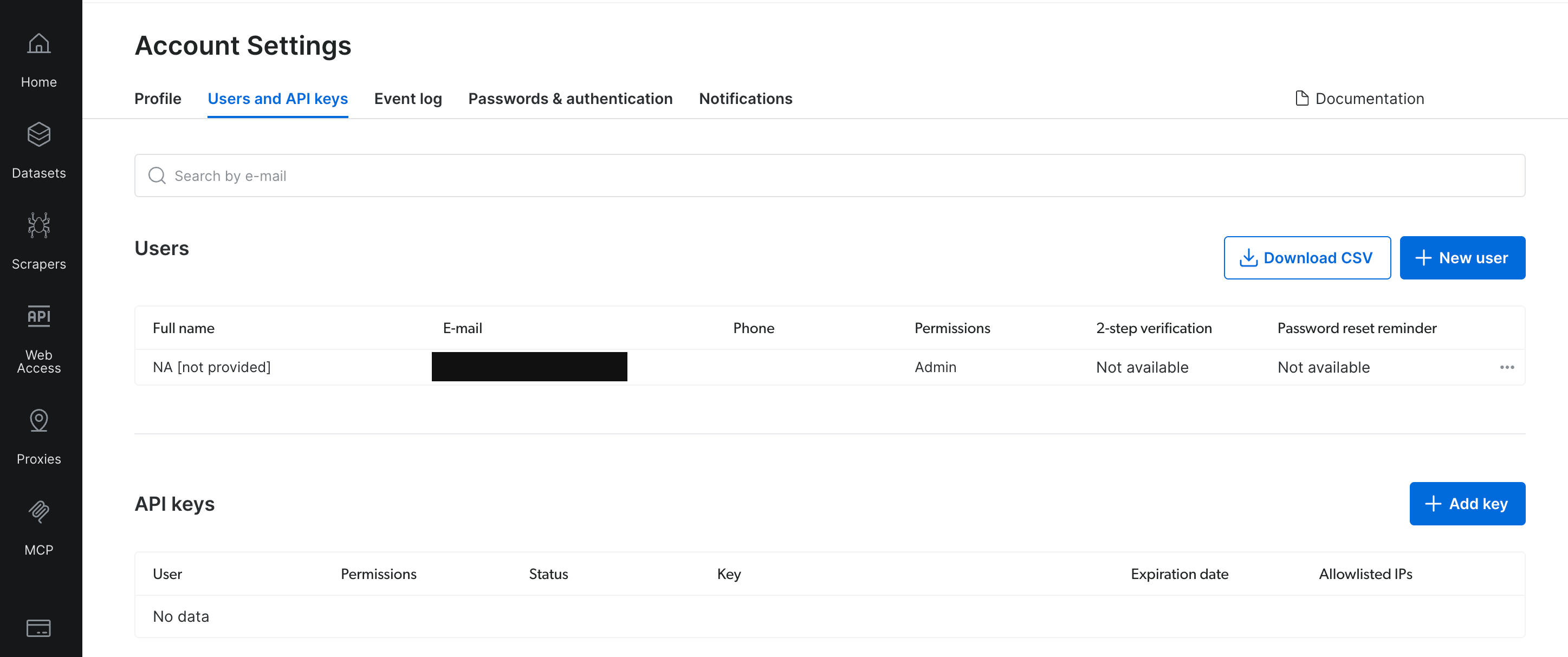The height and width of the screenshot is (657, 1568).
Task: Click the Status column header
Action: click(548, 574)
